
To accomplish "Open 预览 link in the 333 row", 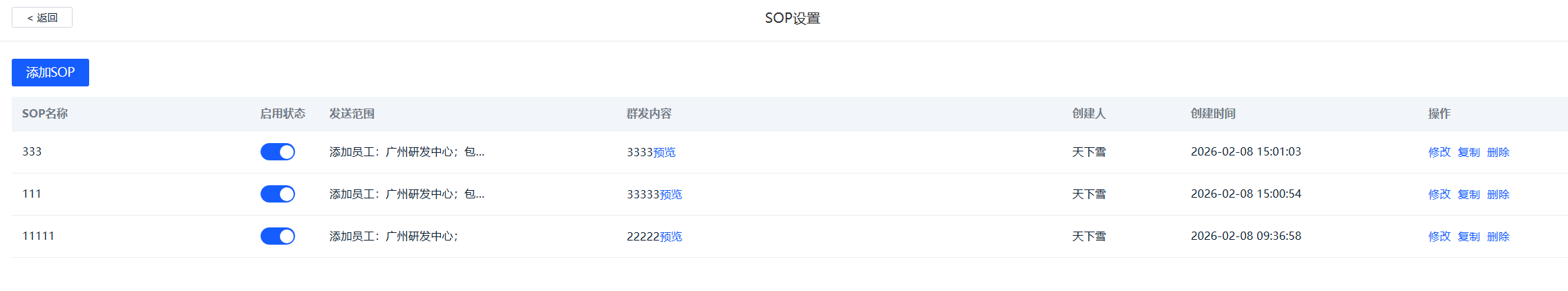I will click(664, 153).
